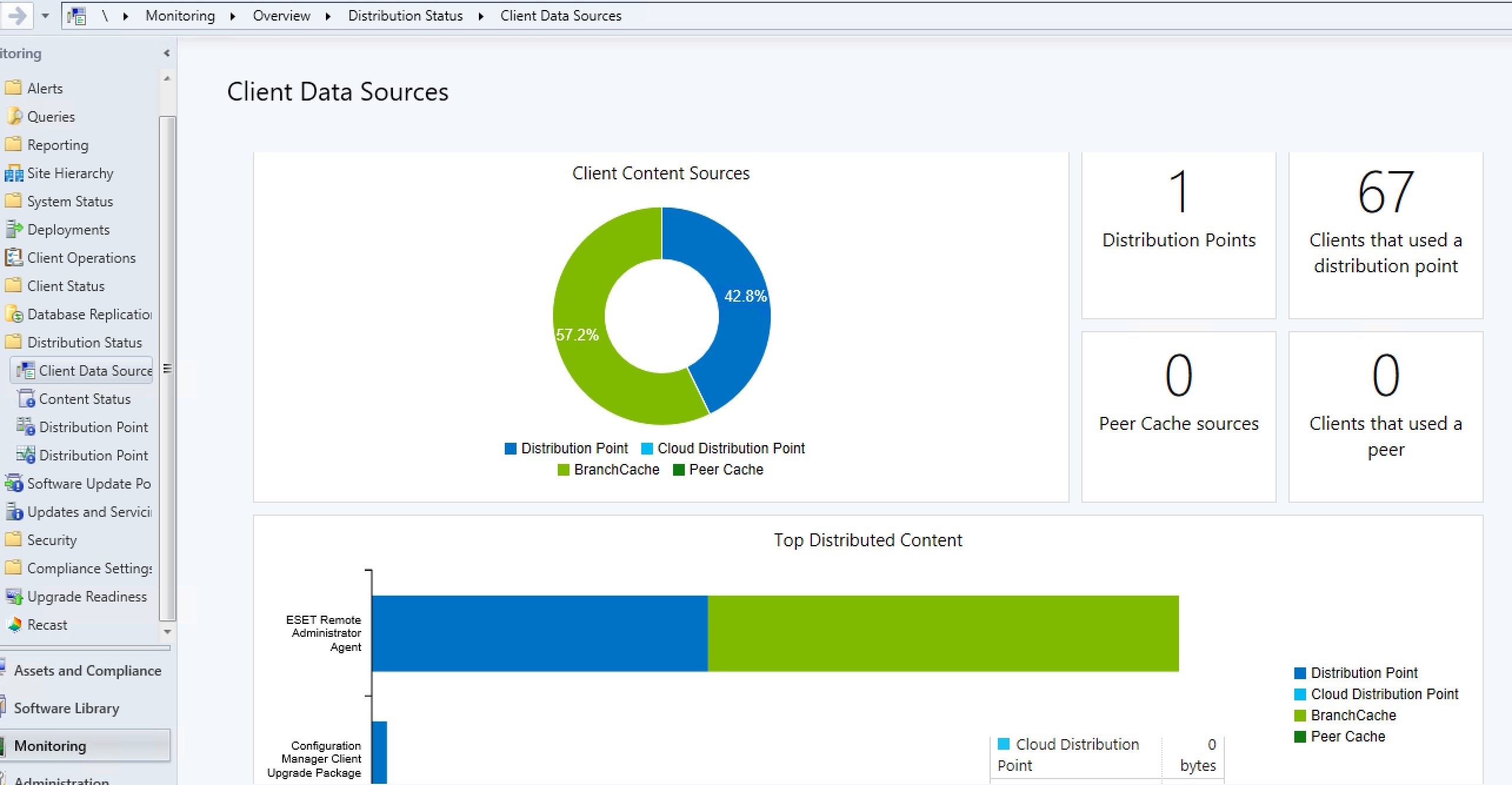Click the '0 Clients that used a peer' tile
The width and height of the screenshot is (1512, 785).
[x=1386, y=416]
